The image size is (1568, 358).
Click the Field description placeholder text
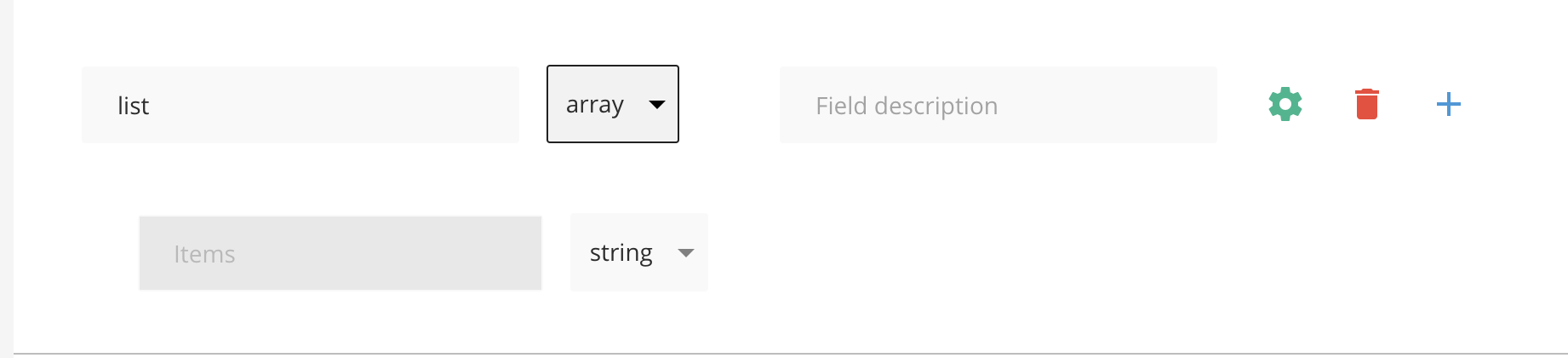coord(907,106)
